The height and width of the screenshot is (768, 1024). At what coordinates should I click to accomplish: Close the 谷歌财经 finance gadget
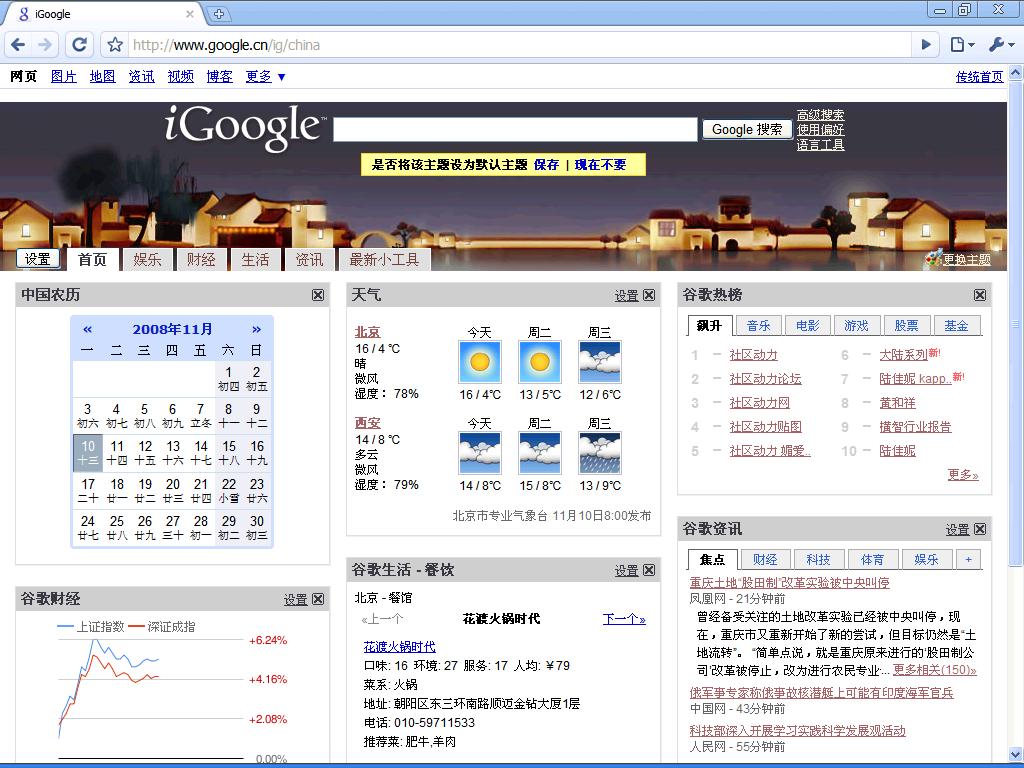pos(318,599)
